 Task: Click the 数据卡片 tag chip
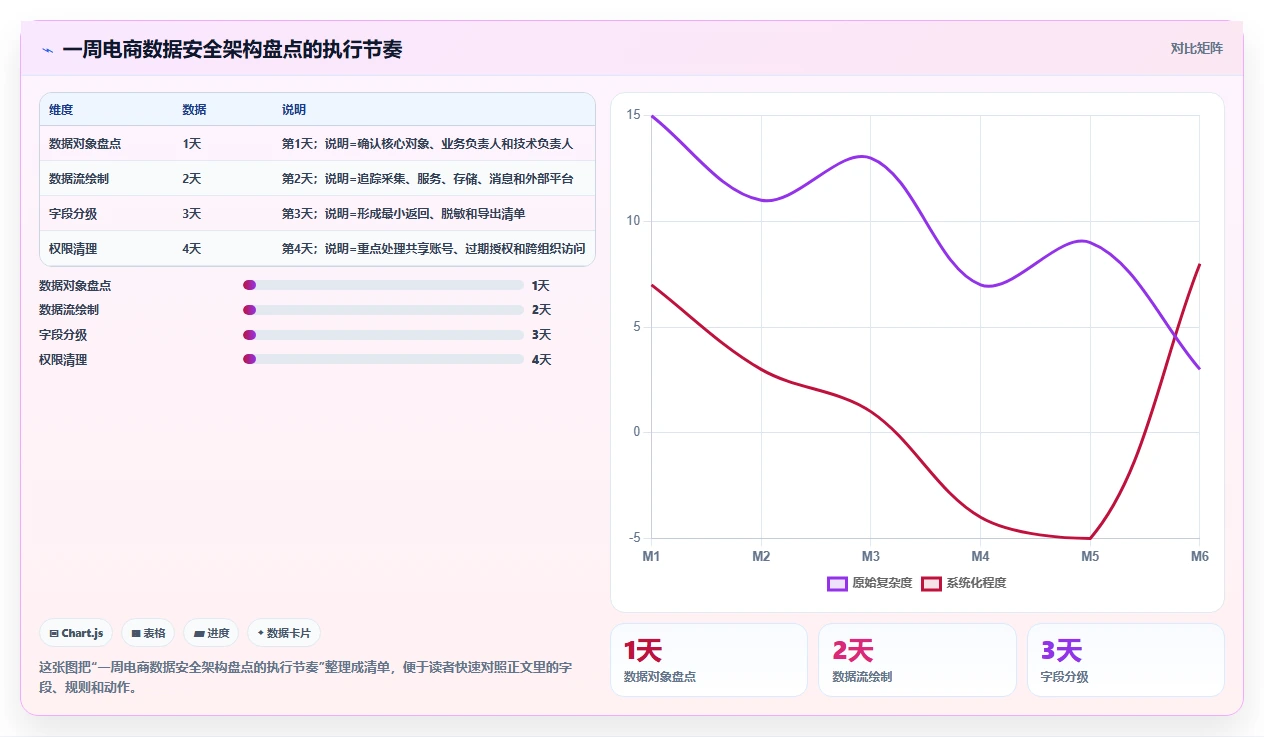[x=284, y=633]
